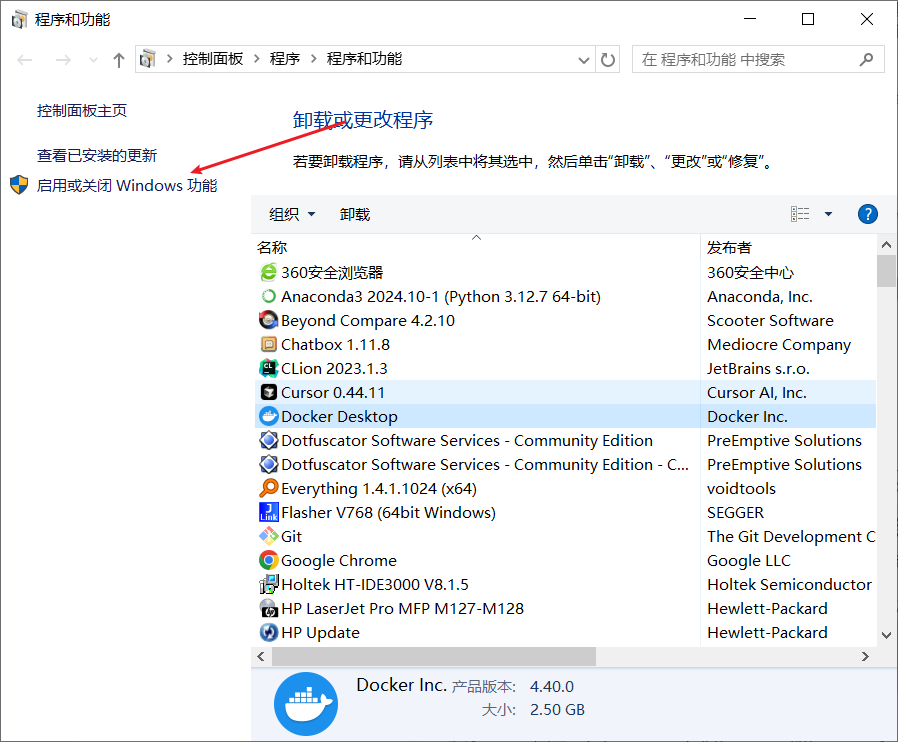Click the search magnifier icon
This screenshot has width=898, height=742.
pyautogui.click(x=867, y=59)
